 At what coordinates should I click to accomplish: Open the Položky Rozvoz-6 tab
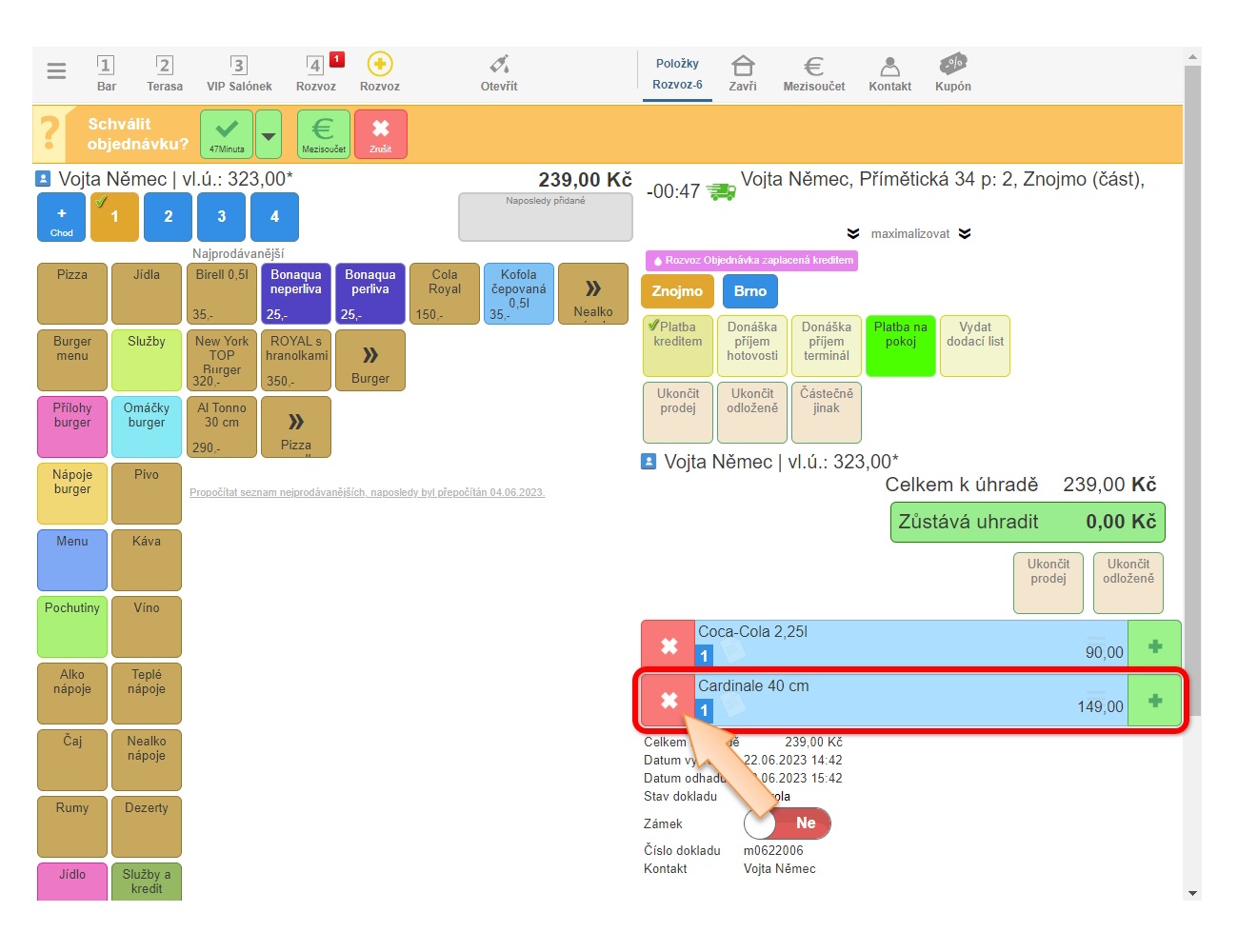677,73
